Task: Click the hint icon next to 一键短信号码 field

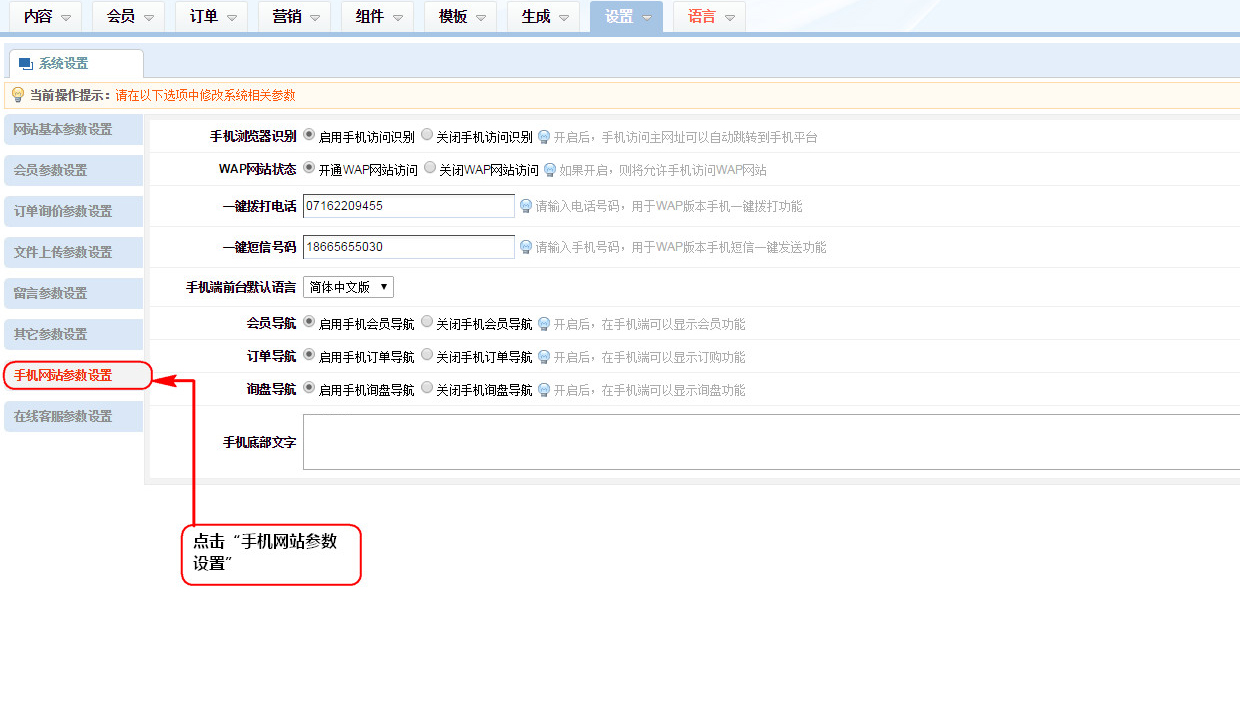Action: coord(525,246)
